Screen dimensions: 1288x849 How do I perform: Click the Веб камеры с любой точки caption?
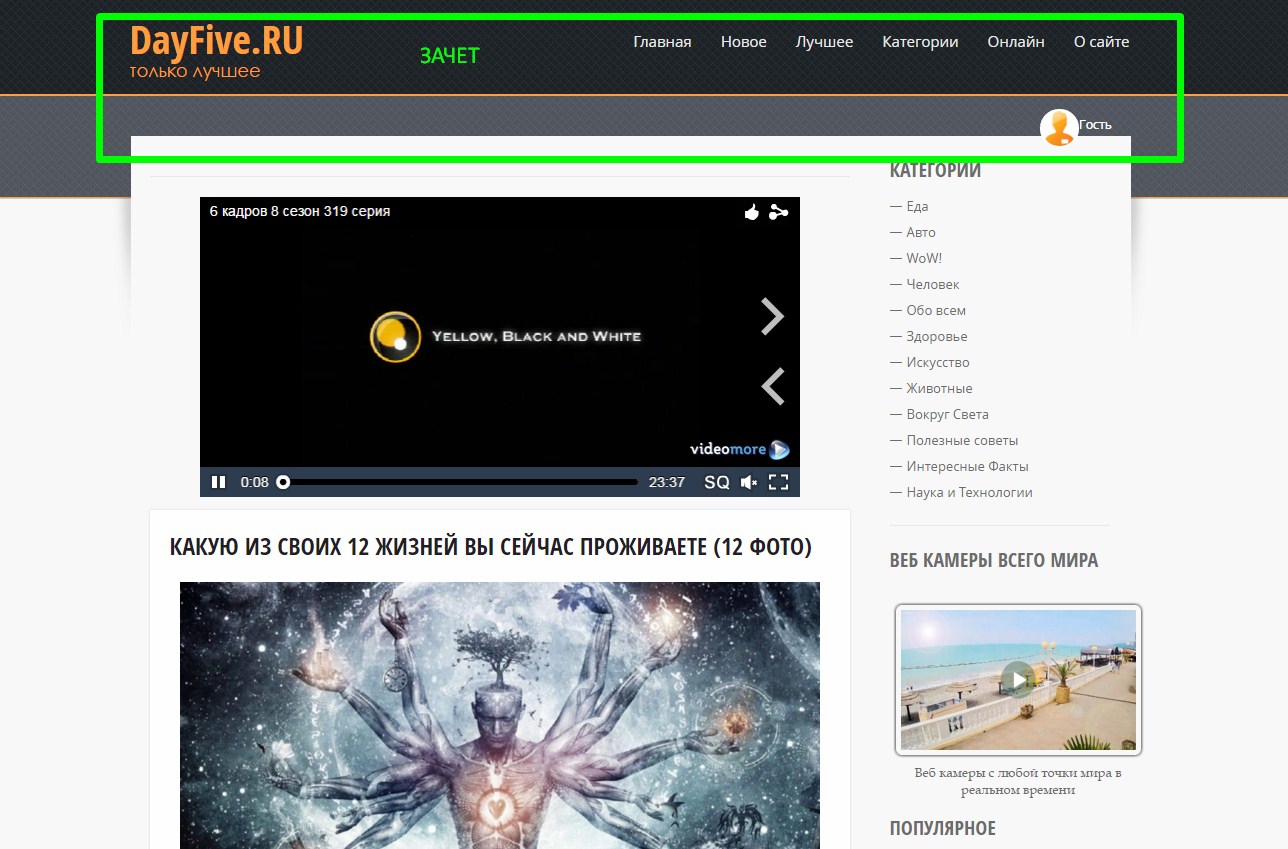1018,781
